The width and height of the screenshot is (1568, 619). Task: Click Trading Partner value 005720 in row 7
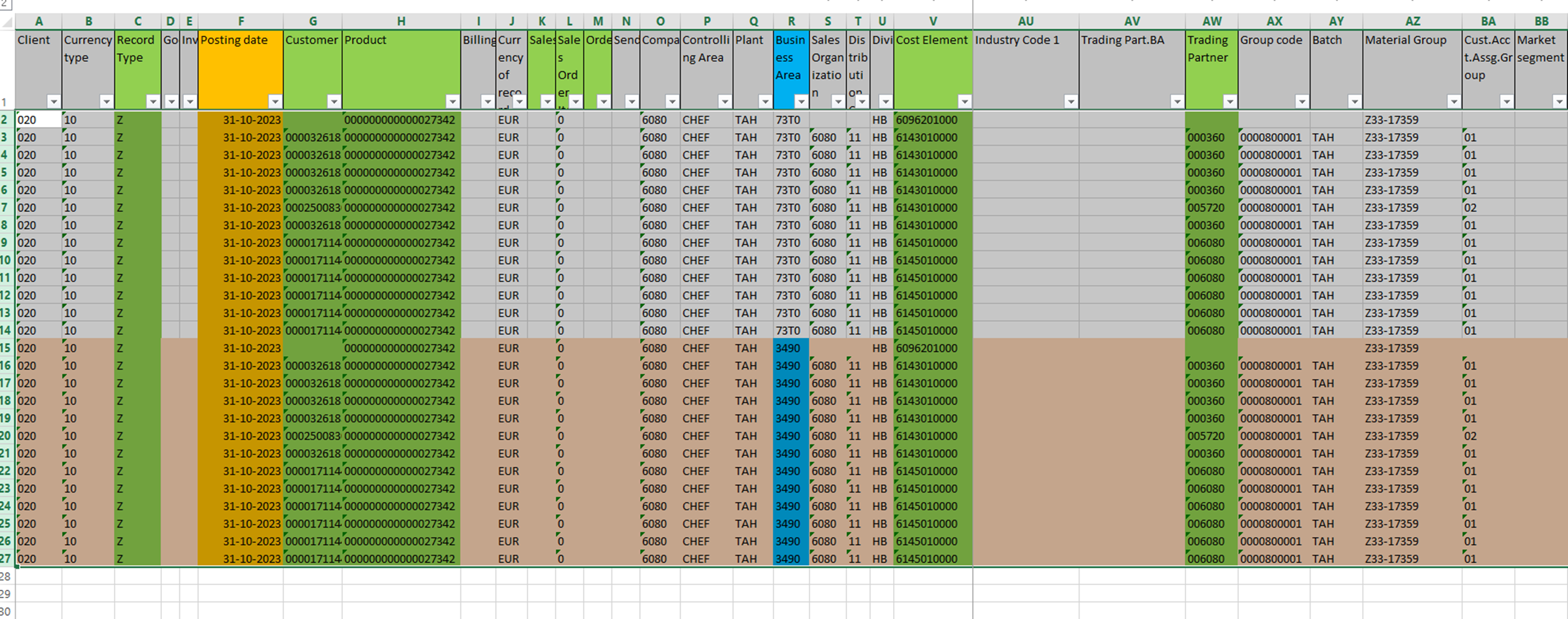point(1206,208)
